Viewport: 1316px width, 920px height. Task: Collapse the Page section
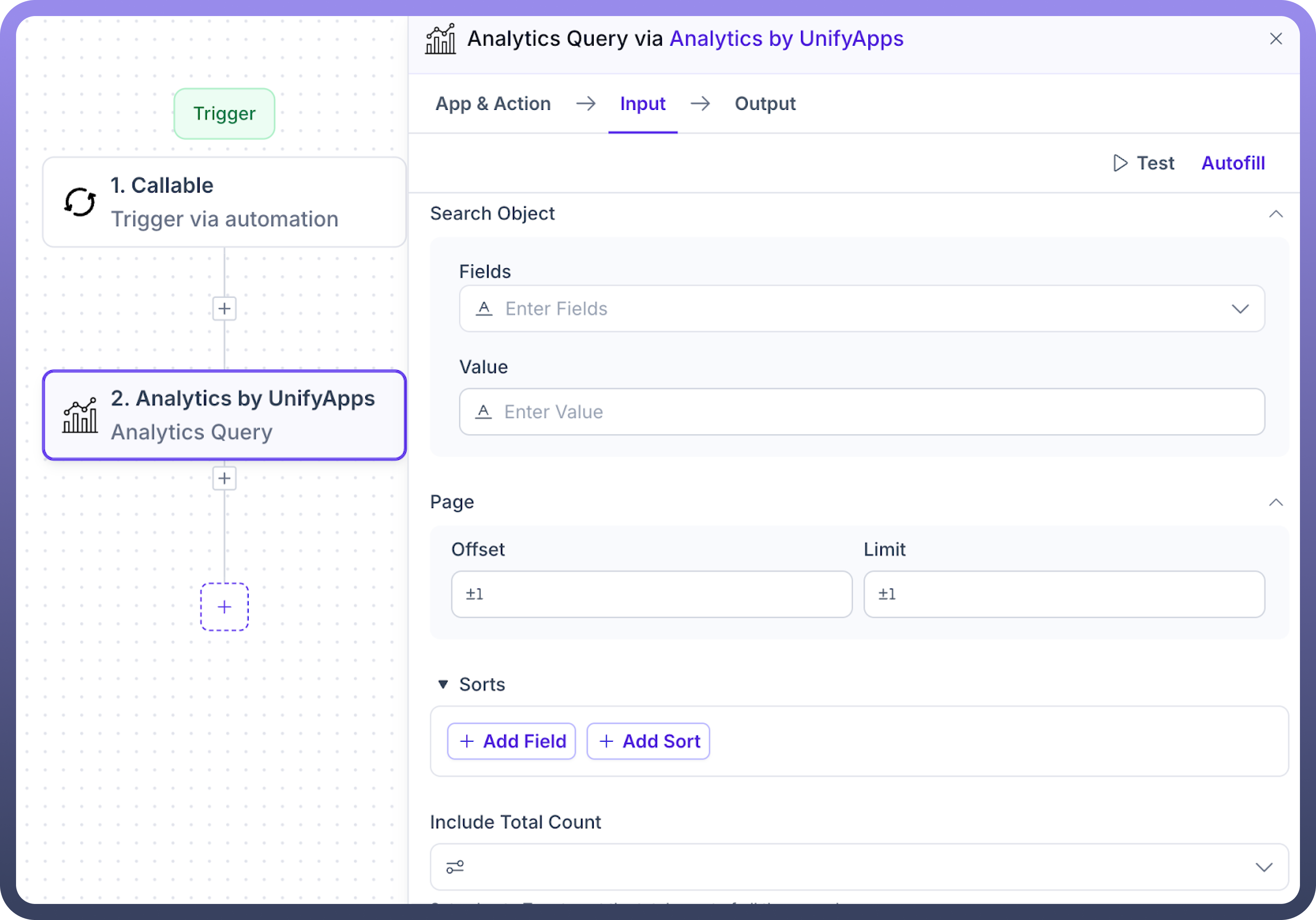pyautogui.click(x=1275, y=503)
